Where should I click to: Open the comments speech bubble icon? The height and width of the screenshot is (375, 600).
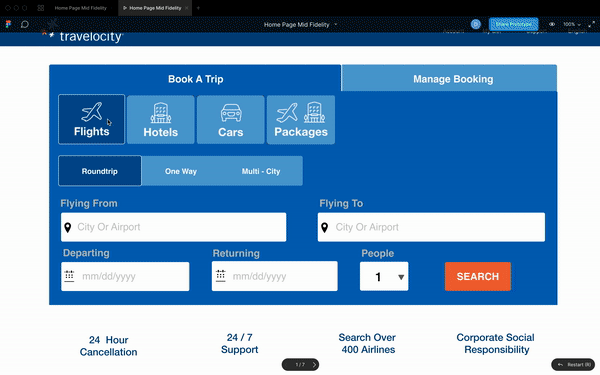(24, 24)
